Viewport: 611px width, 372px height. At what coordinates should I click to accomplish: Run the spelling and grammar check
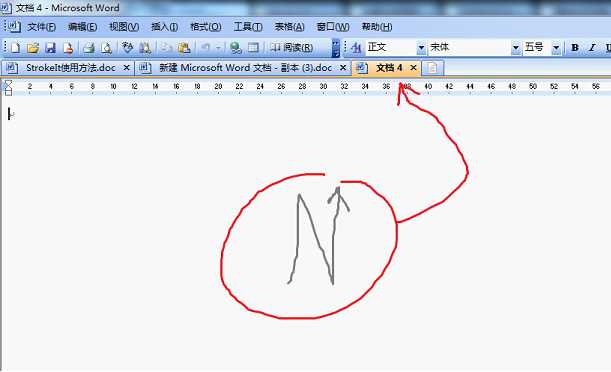(x=127, y=48)
